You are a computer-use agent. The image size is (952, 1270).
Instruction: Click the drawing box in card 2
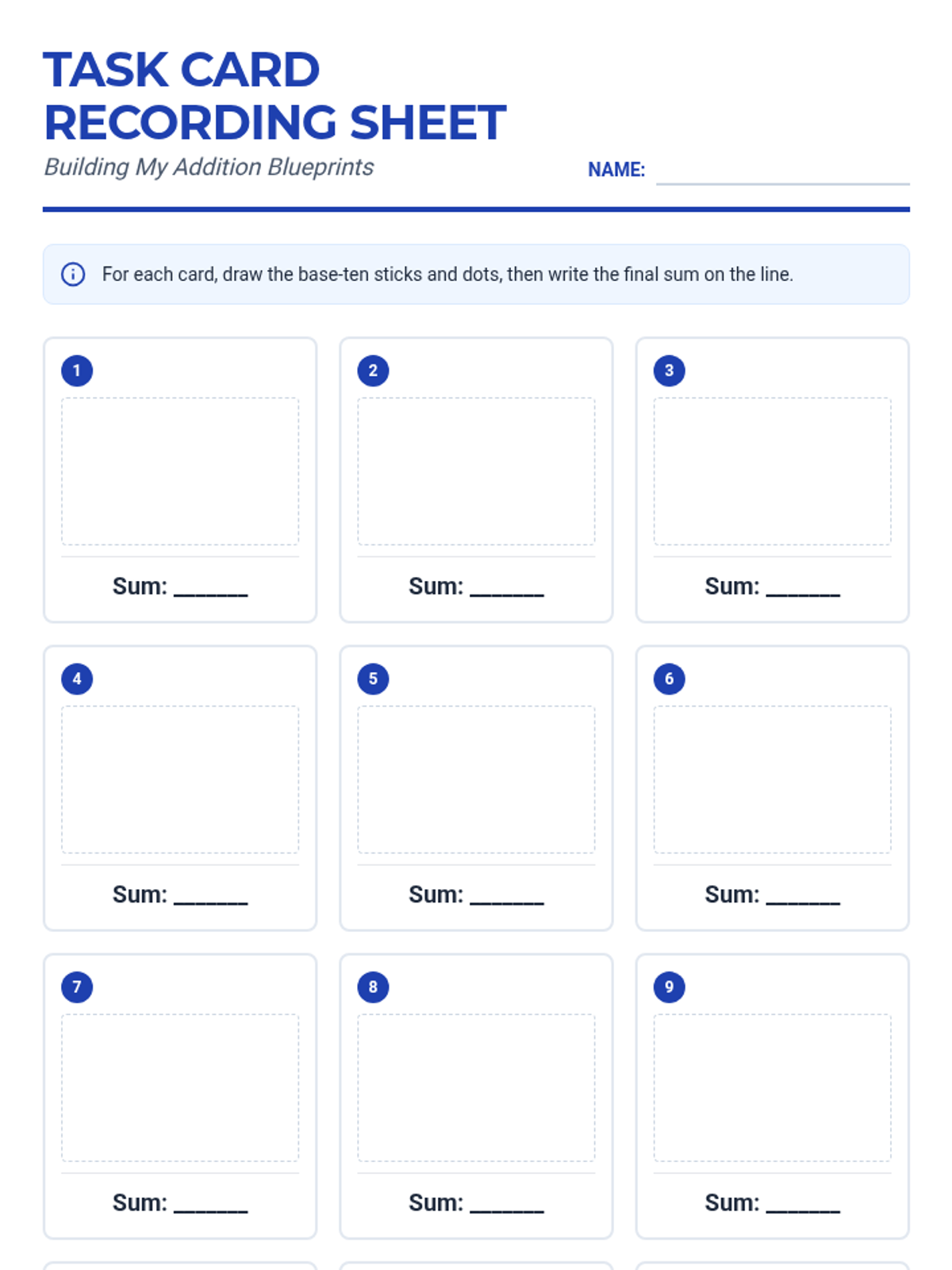click(476, 471)
